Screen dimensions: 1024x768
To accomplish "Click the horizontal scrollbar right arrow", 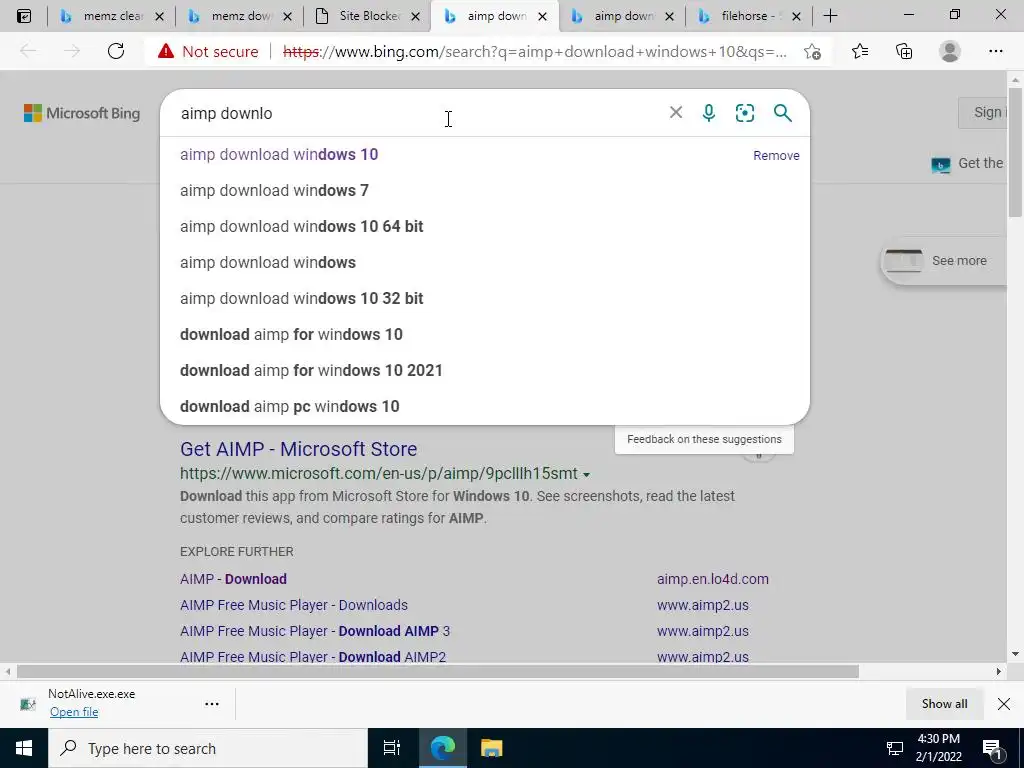I will coord(999,671).
